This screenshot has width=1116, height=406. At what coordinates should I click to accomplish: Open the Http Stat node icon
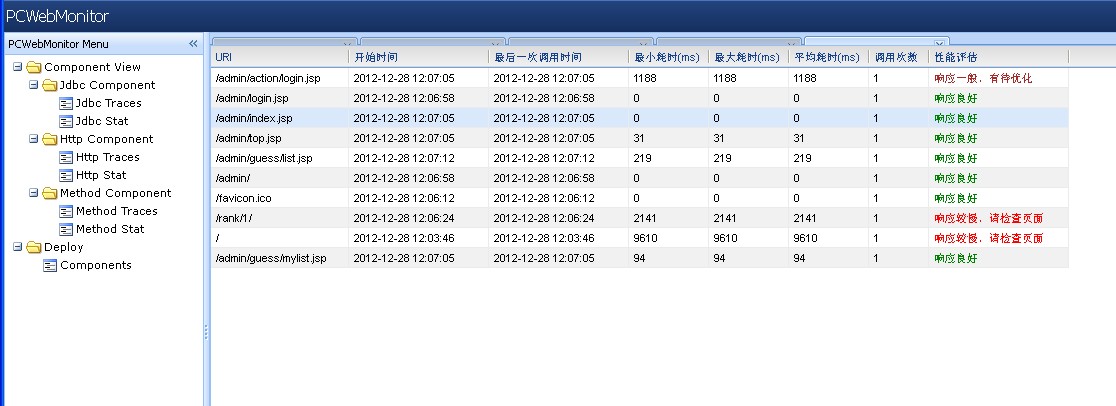(67, 175)
